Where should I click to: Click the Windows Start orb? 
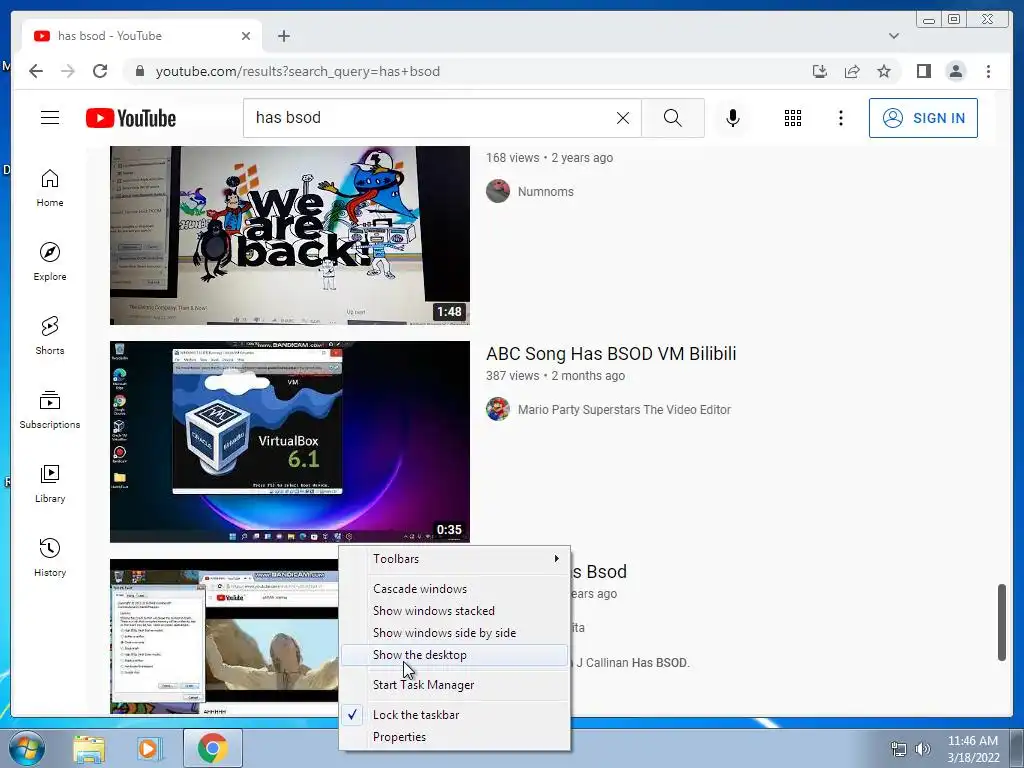(x=26, y=748)
